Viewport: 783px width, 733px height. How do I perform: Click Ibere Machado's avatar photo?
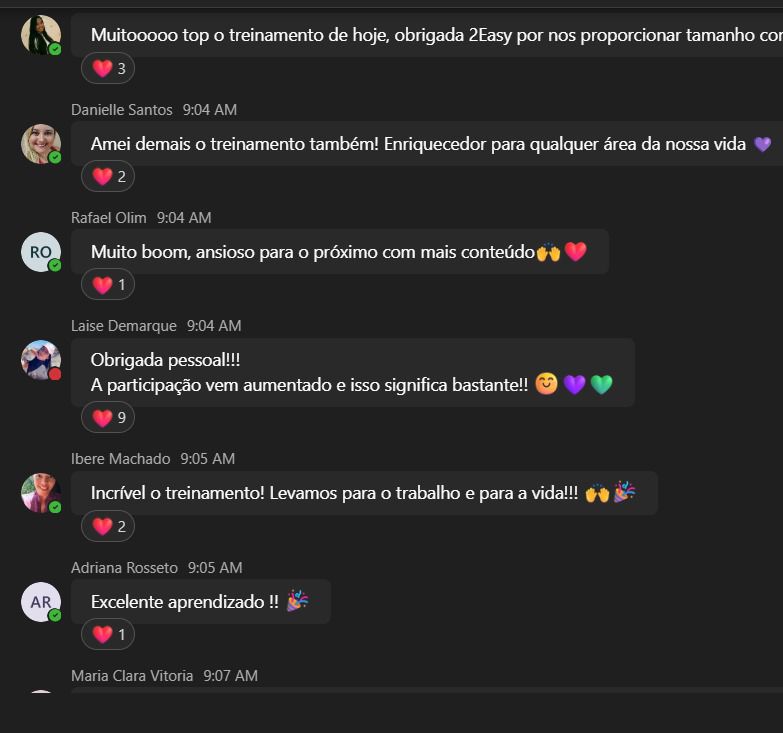coord(41,493)
